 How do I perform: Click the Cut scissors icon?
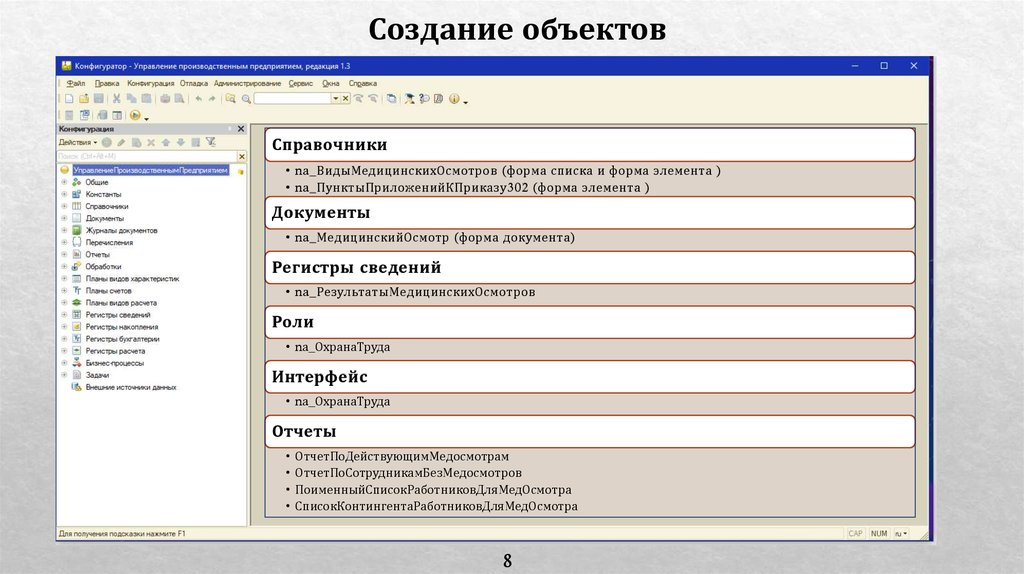(116, 99)
